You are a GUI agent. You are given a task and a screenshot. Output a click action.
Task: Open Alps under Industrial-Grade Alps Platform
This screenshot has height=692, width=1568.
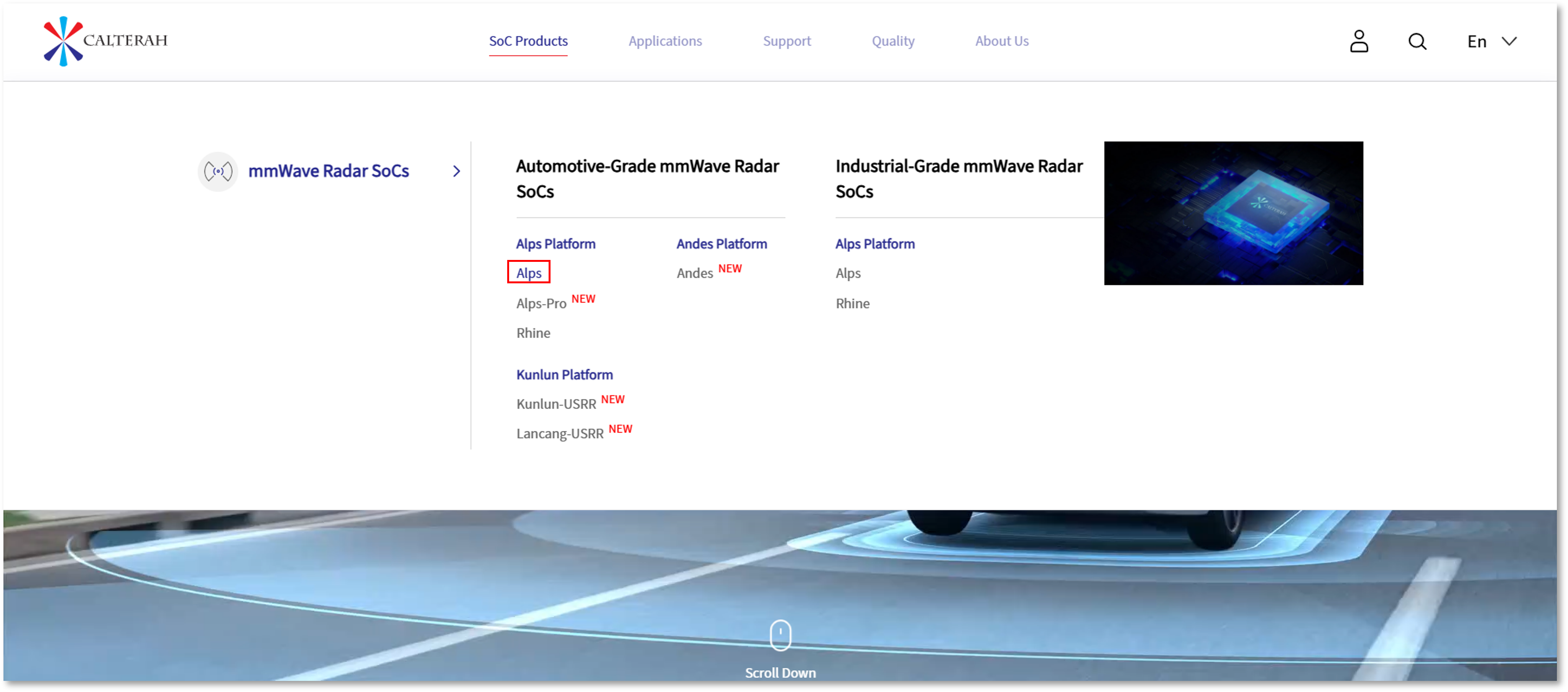pos(847,273)
